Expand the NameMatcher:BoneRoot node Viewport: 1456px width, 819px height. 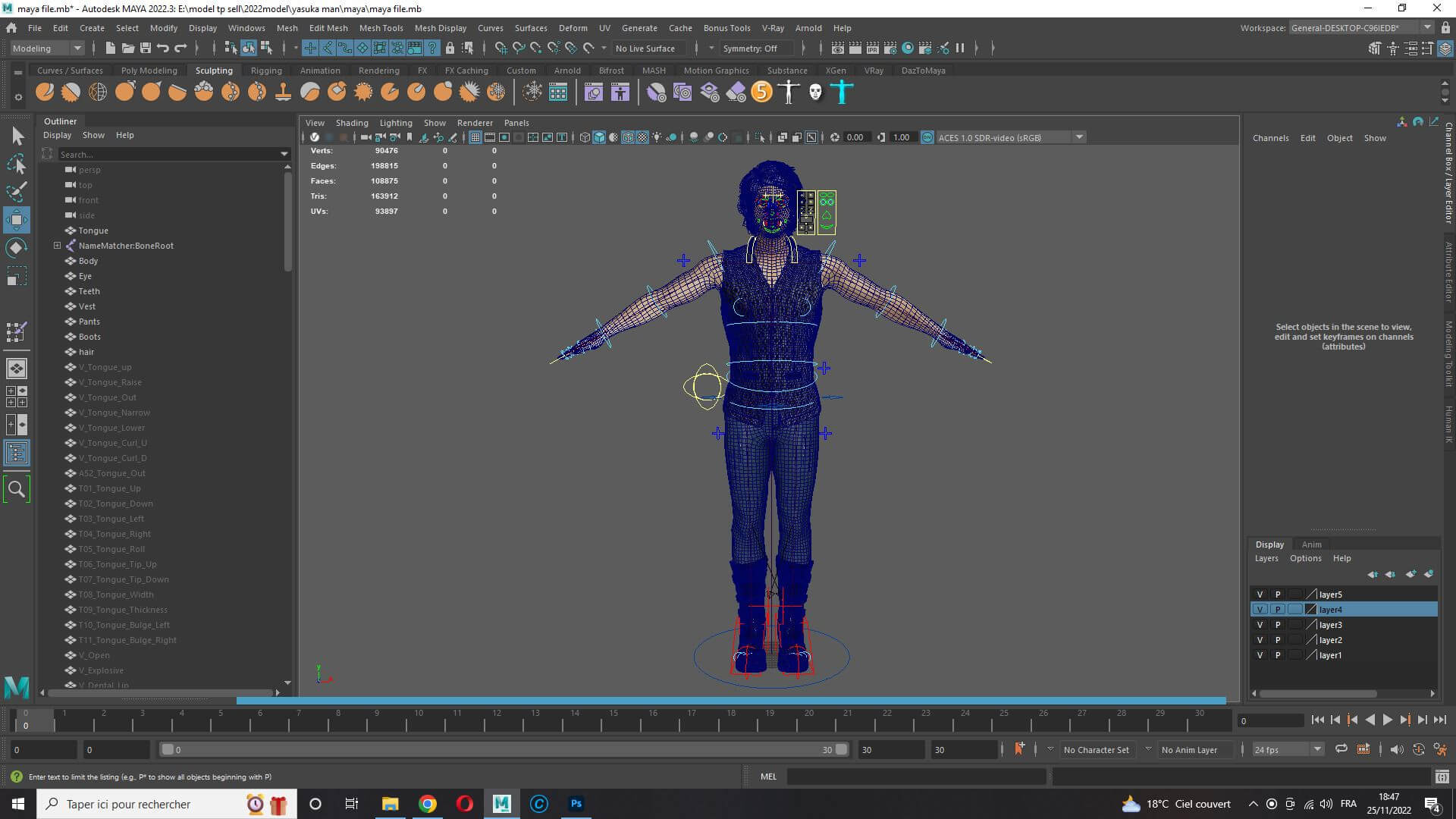[x=57, y=246]
